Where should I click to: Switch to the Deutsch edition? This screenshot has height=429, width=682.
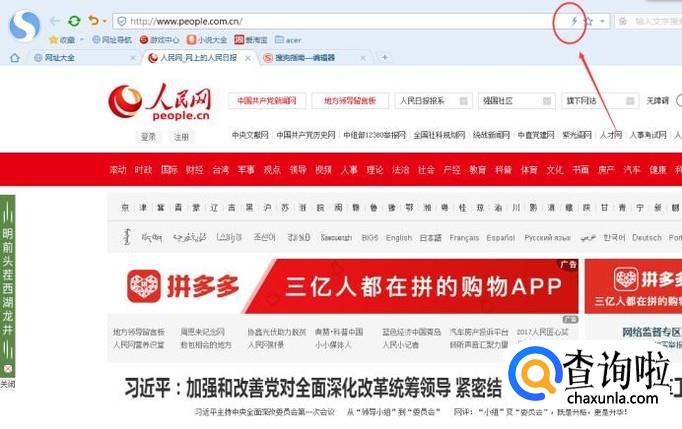(647, 238)
